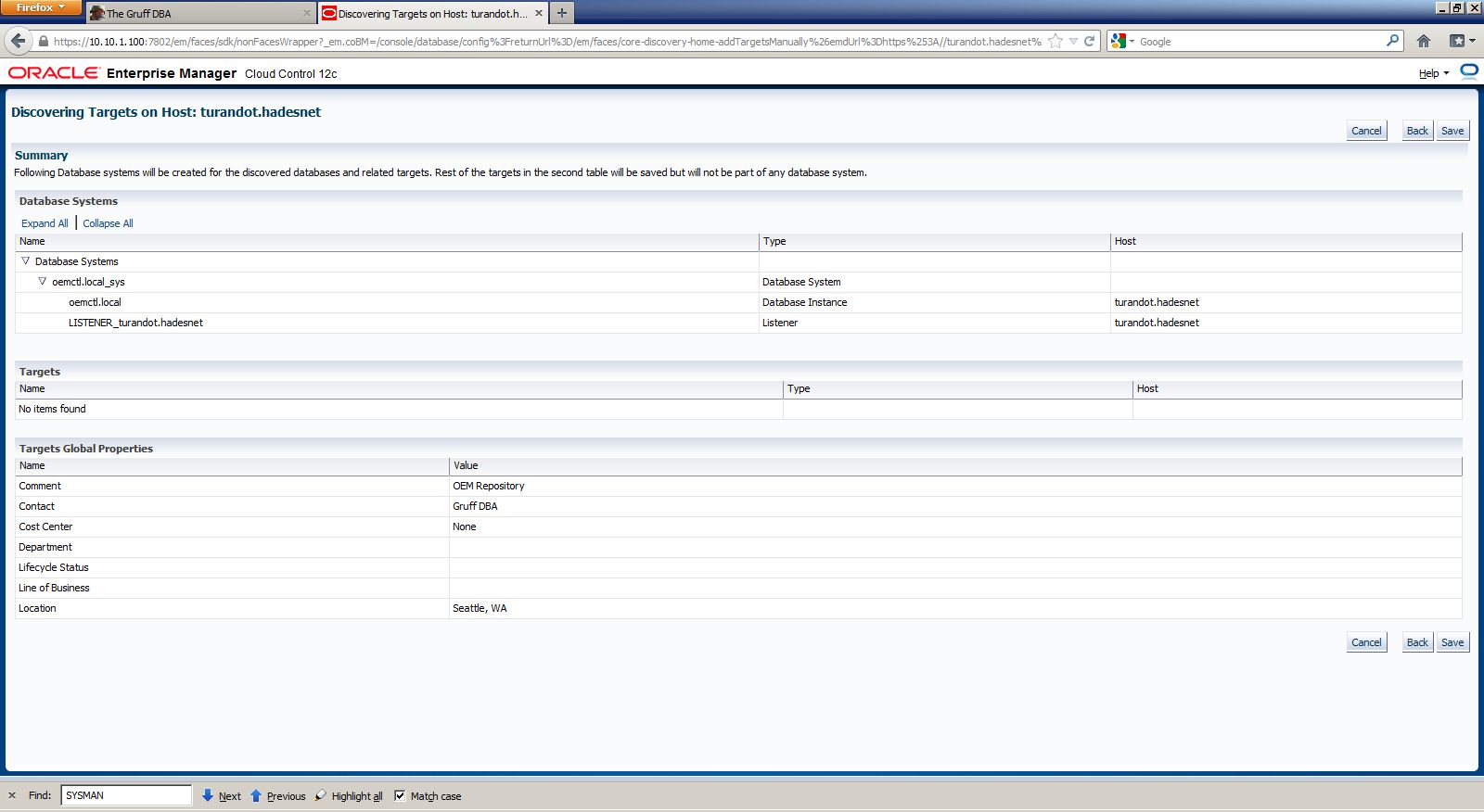Click the top Save button

tap(1452, 131)
